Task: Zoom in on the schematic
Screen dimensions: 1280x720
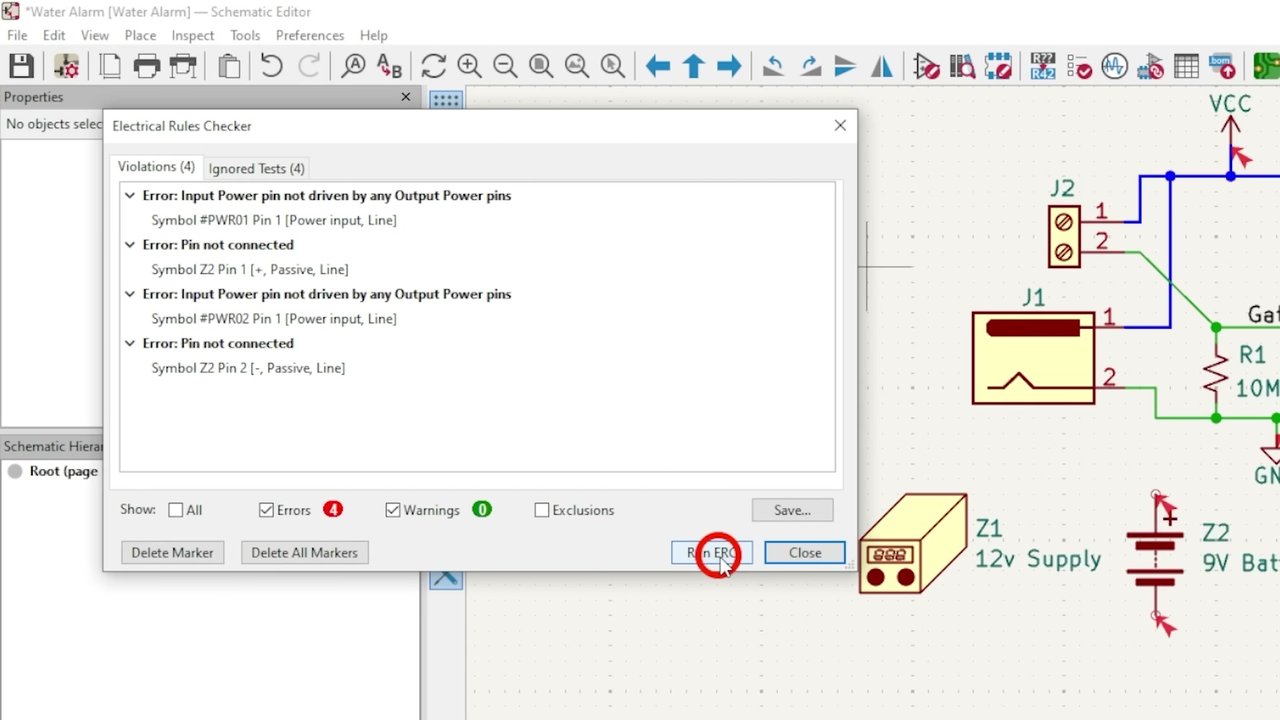Action: click(x=469, y=66)
